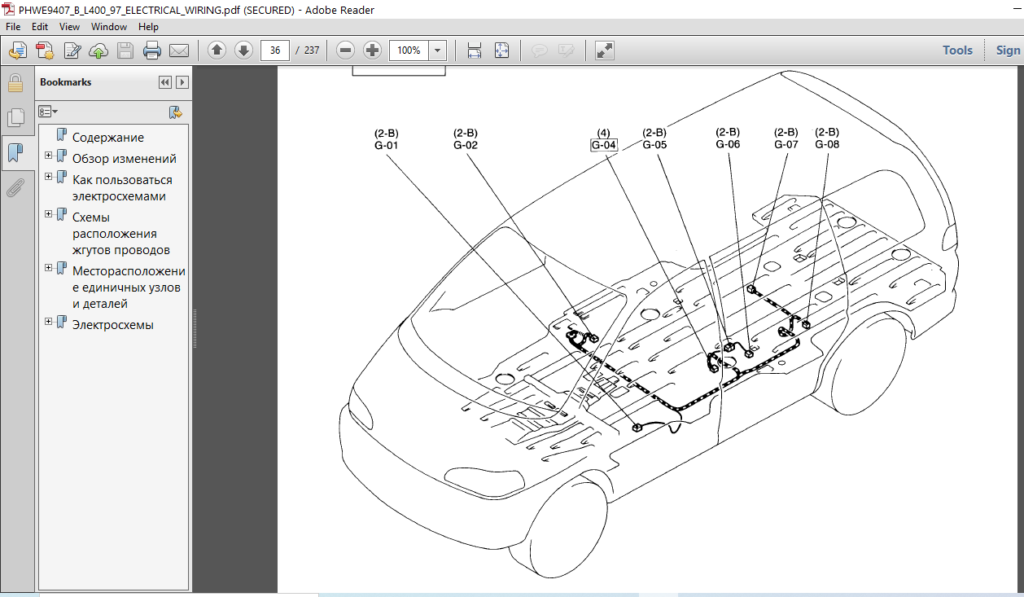Image resolution: width=1024 pixels, height=597 pixels.
Task: Click the G-06 connector label
Action: (728, 144)
